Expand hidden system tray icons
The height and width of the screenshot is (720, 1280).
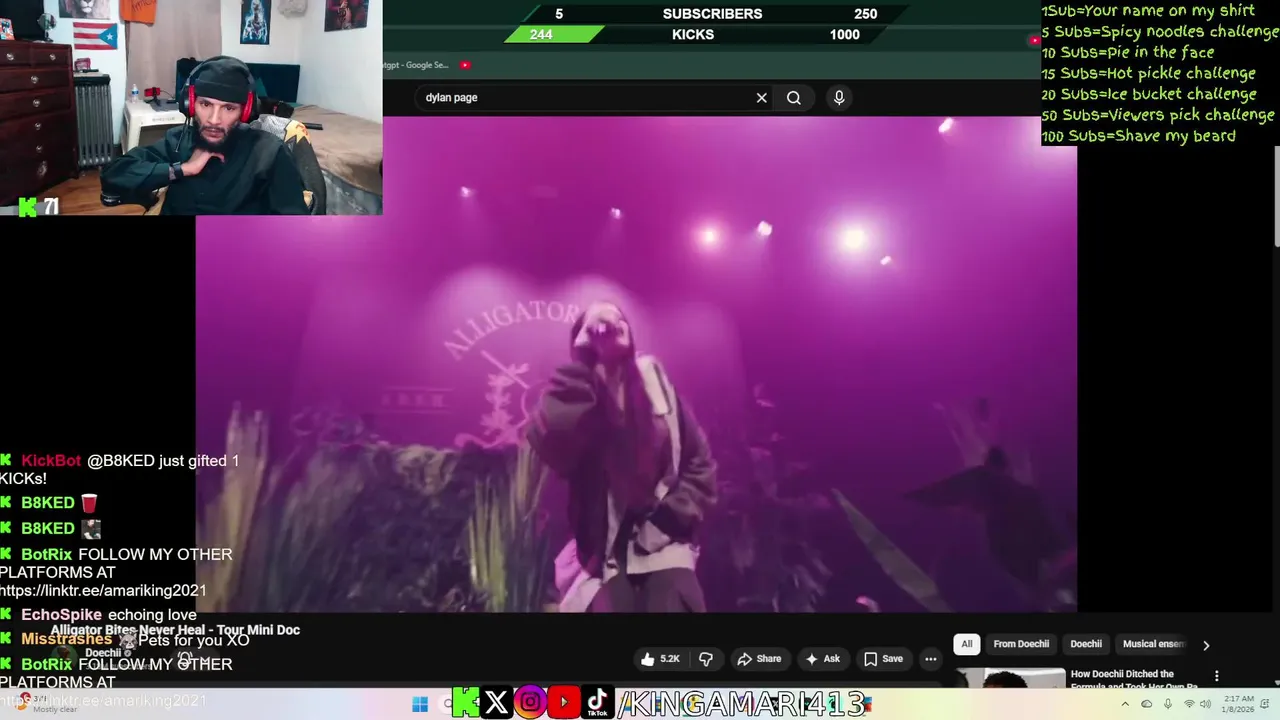[1126, 705]
